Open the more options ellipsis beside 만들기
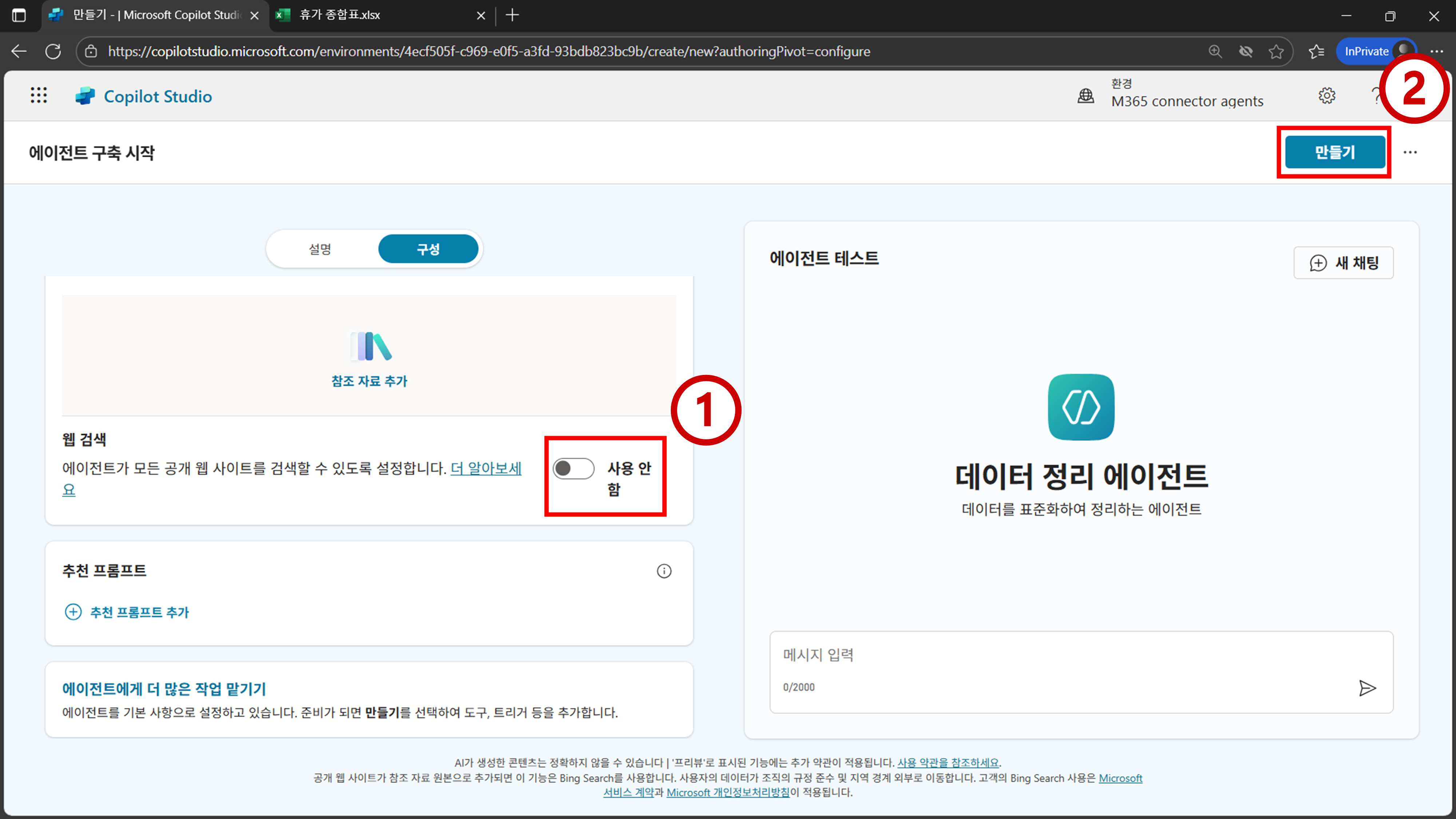1456x819 pixels. tap(1410, 152)
